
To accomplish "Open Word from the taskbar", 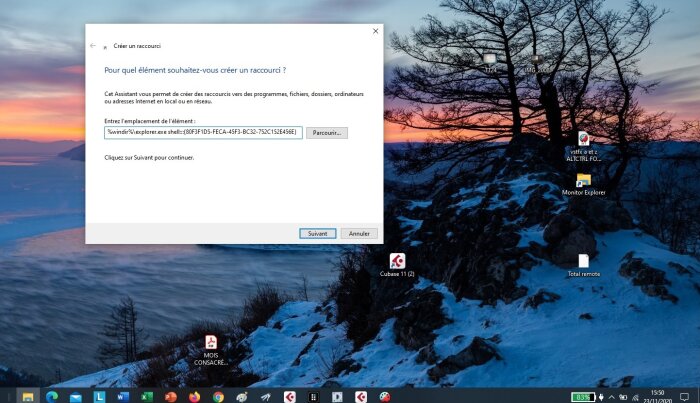I will (123, 397).
